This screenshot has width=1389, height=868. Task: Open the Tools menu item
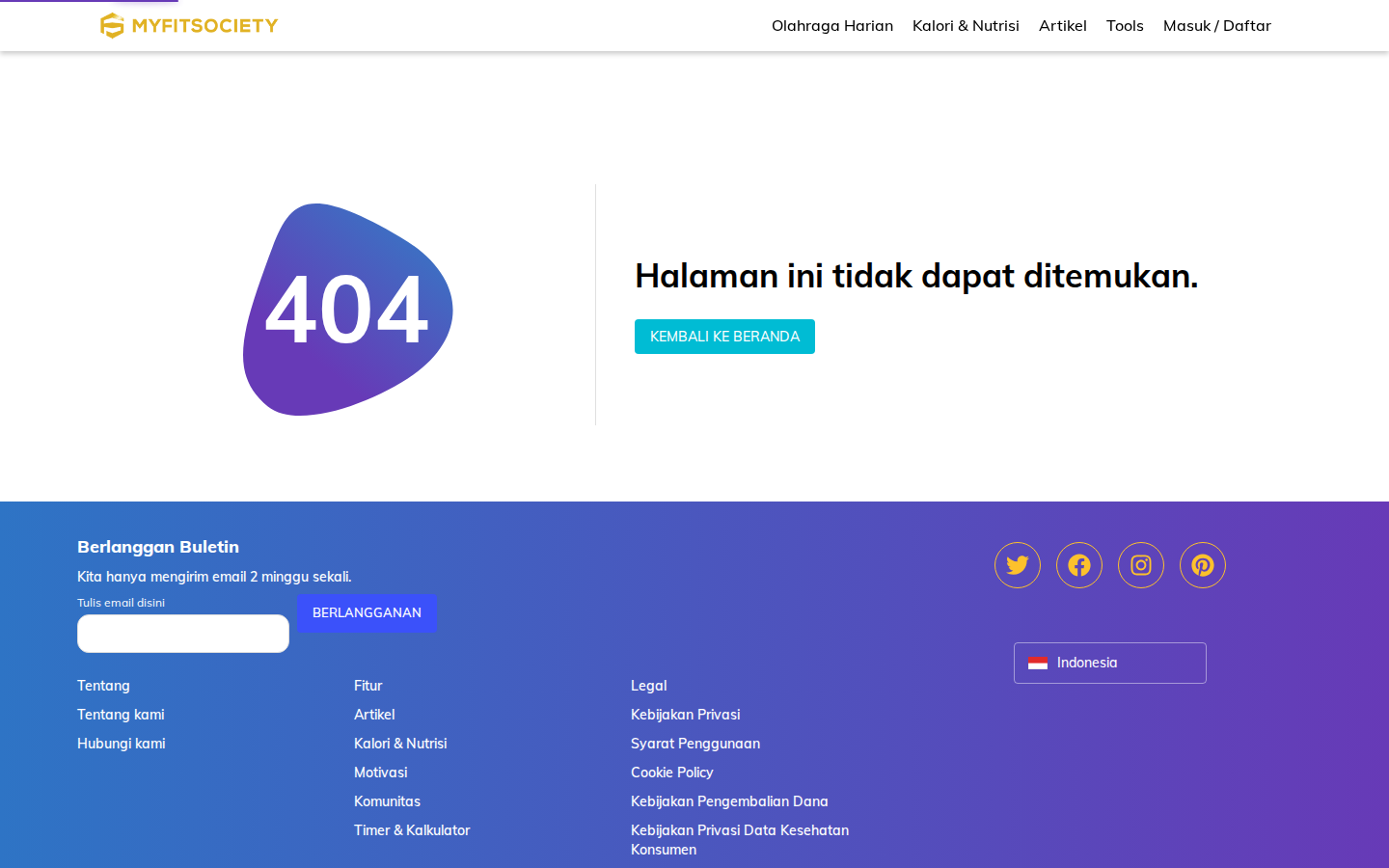pyautogui.click(x=1125, y=26)
